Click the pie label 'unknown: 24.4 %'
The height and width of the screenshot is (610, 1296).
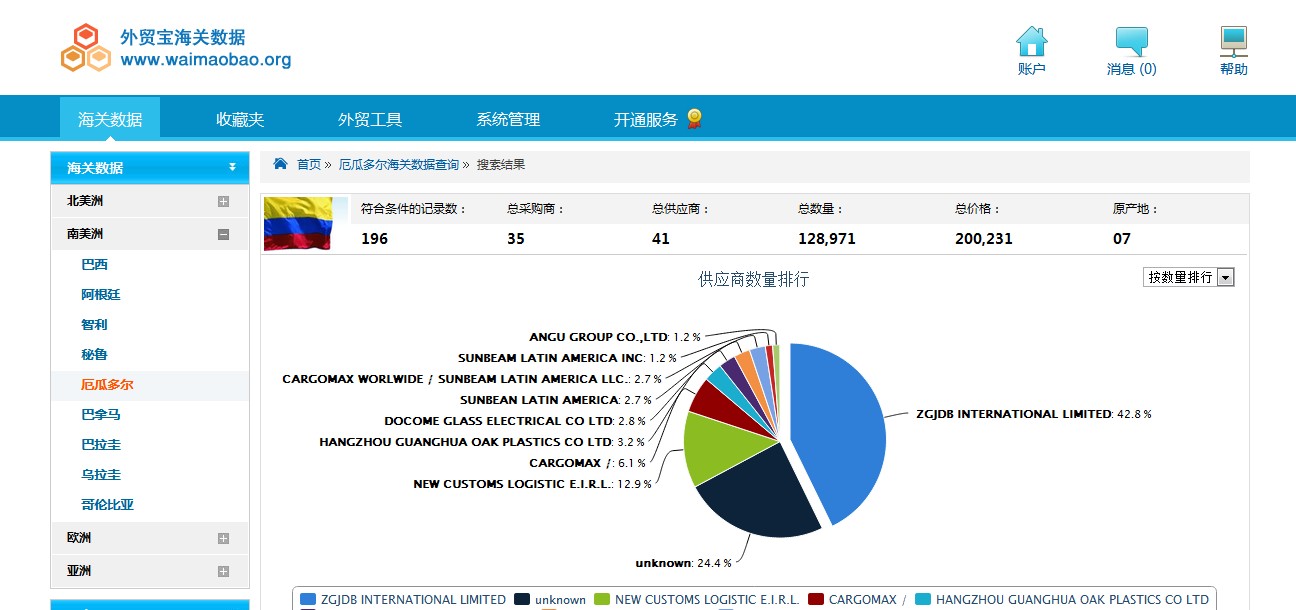tap(683, 563)
